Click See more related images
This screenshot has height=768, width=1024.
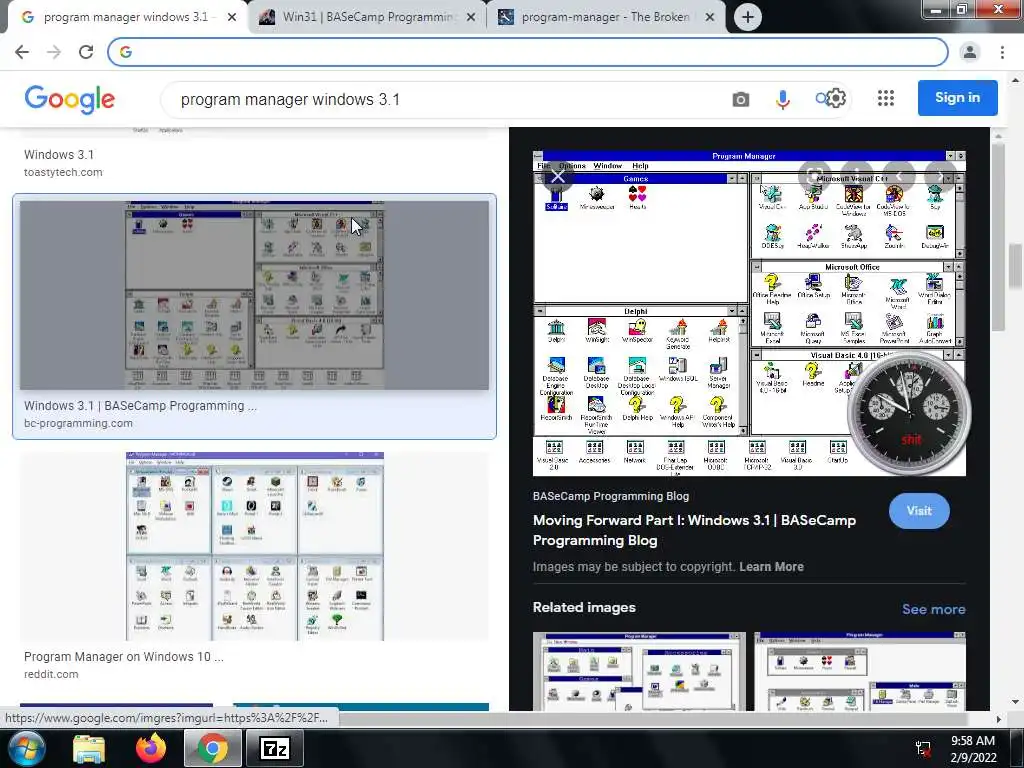[934, 609]
